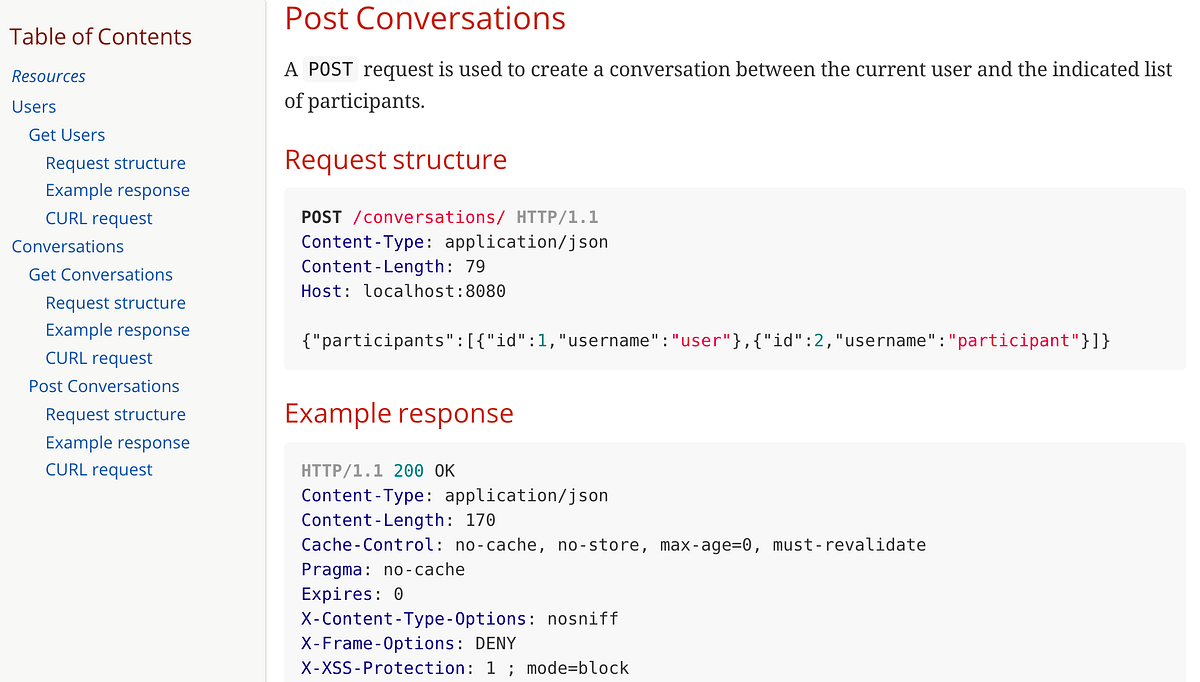Navigate to the Users section

coord(33,106)
